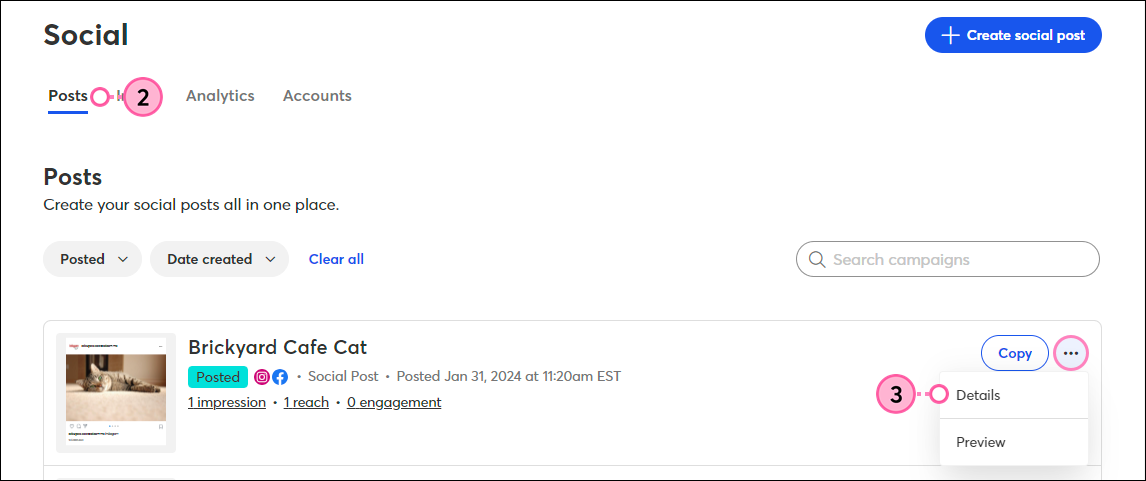This screenshot has width=1146, height=481.
Task: Click the Facebook icon on the post
Action: click(x=280, y=377)
